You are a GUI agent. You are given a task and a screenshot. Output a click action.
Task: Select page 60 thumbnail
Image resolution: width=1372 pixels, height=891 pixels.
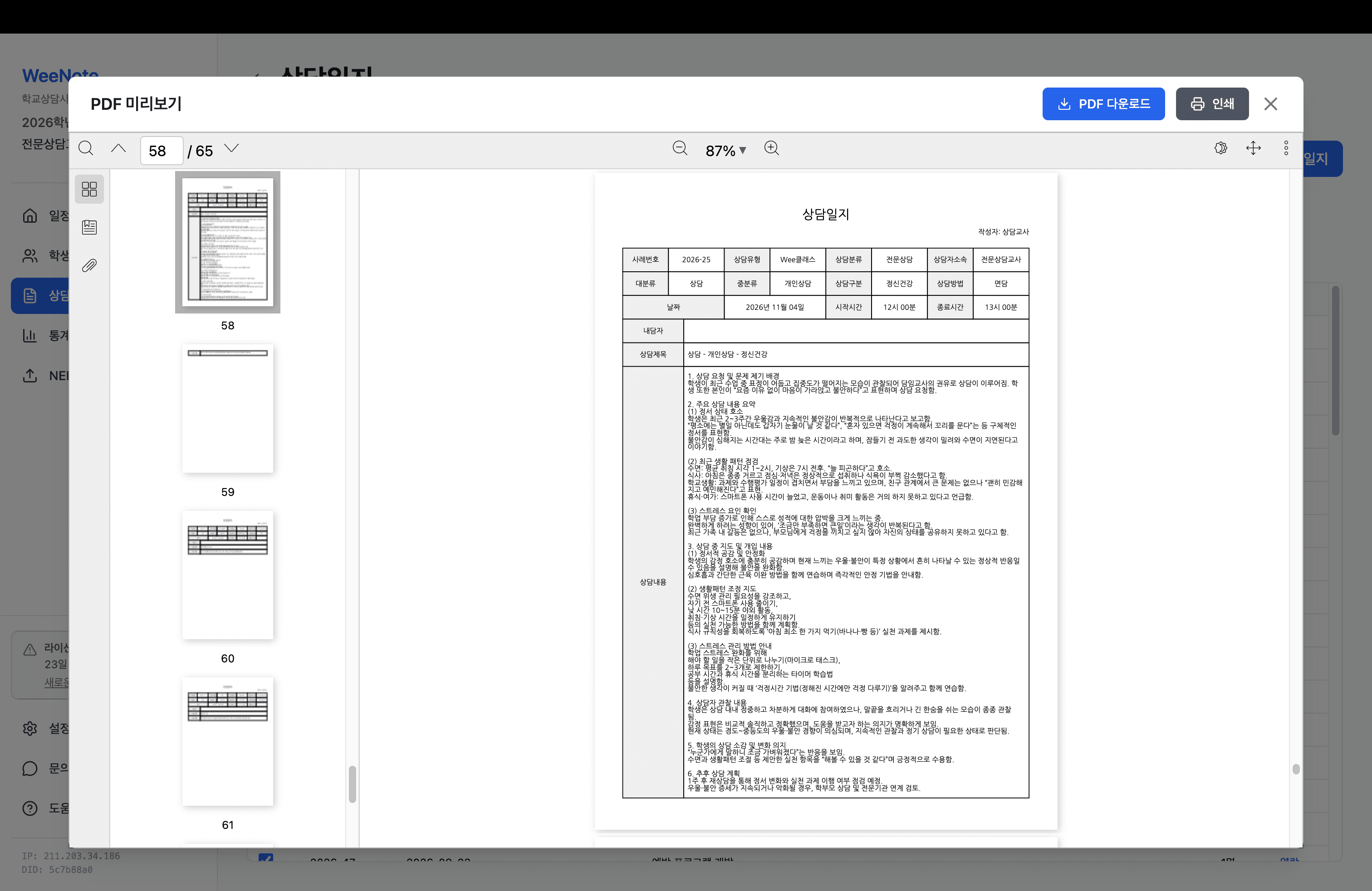click(228, 575)
